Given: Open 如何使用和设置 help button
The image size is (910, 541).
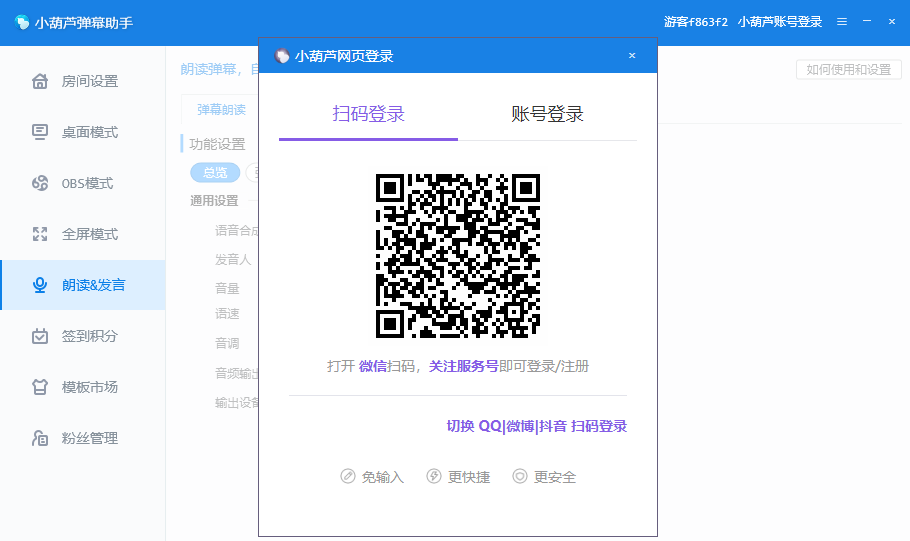Looking at the screenshot, I should pos(848,70).
